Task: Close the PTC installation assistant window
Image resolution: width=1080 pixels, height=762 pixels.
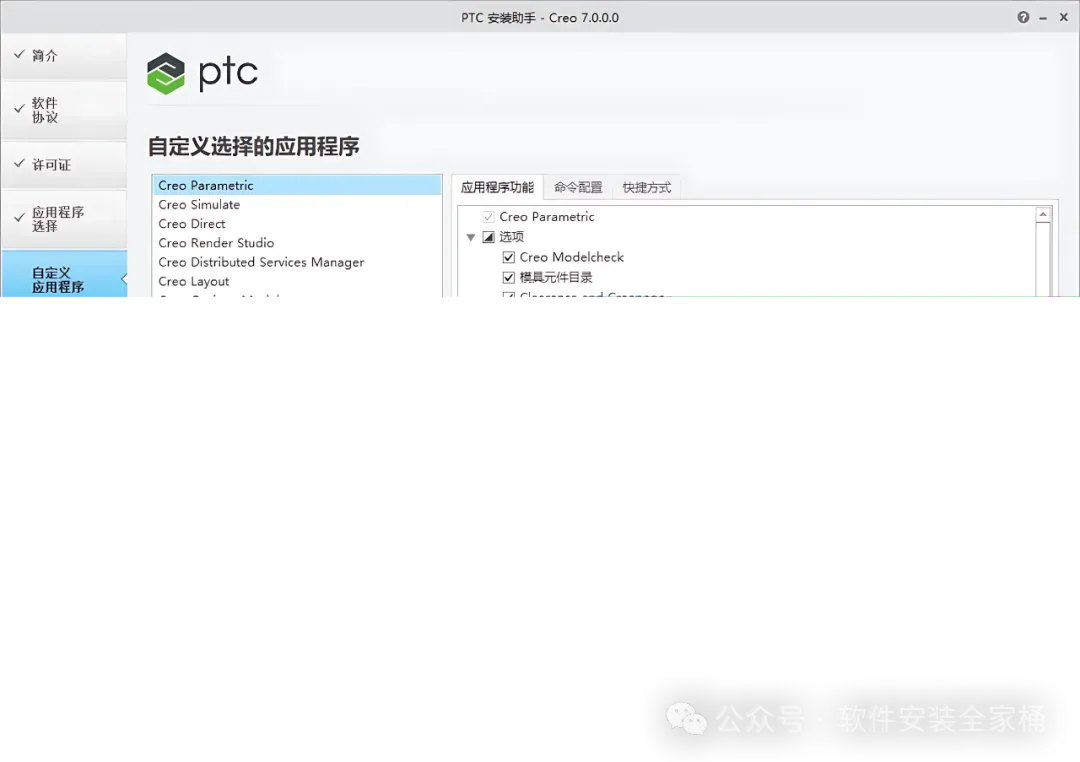Action: click(x=1063, y=17)
